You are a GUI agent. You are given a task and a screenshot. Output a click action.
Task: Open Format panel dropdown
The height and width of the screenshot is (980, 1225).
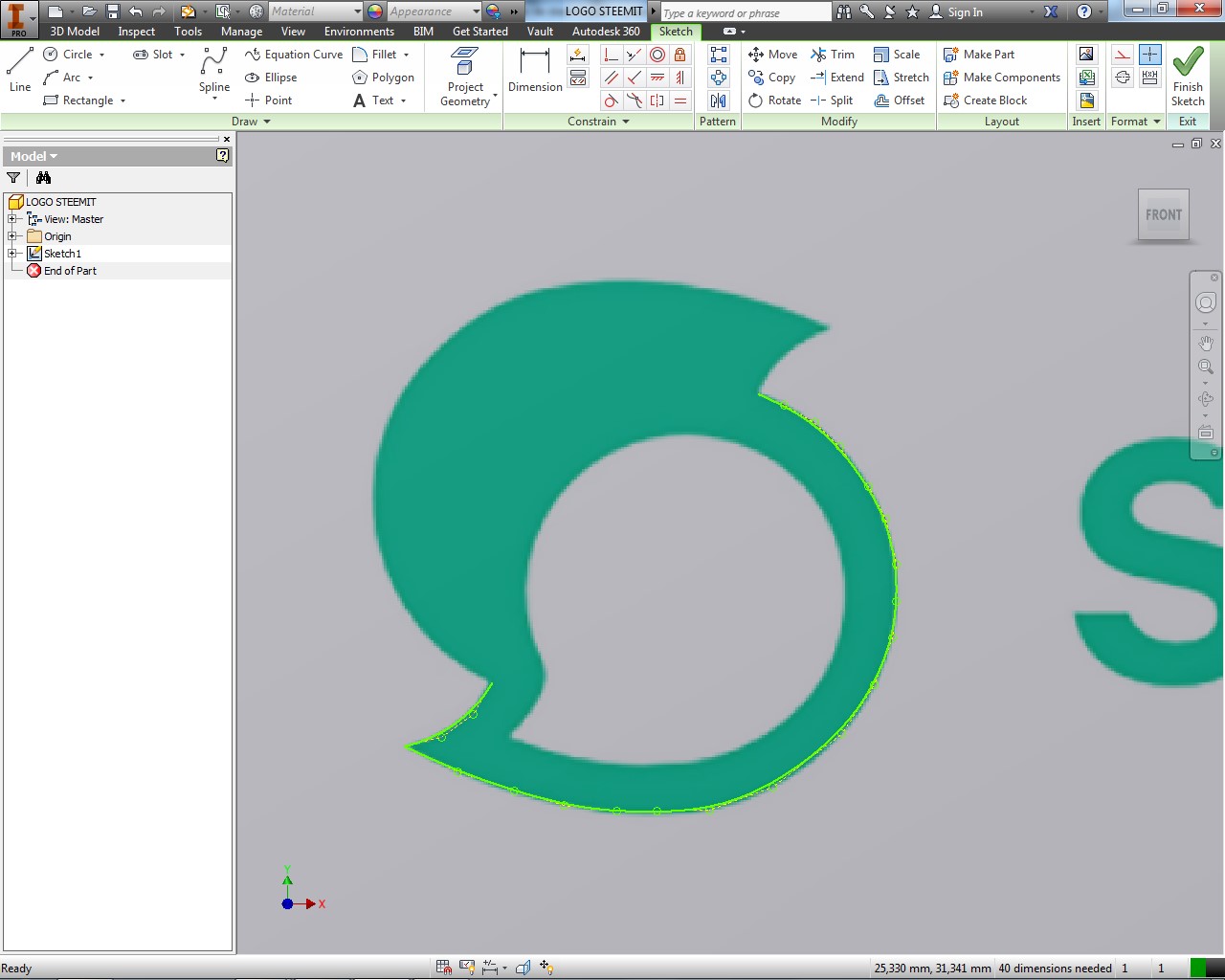click(1135, 122)
